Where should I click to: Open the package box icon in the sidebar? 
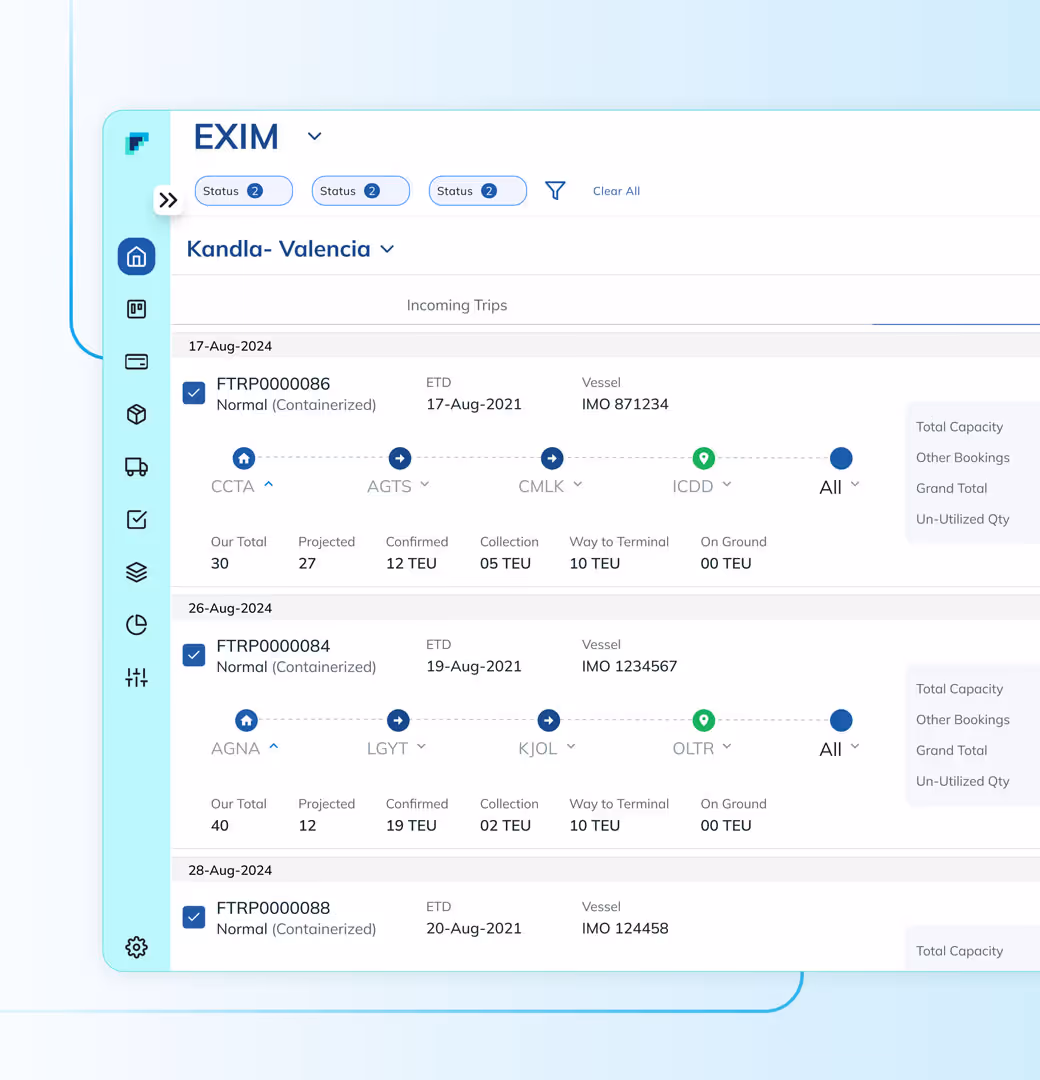point(136,414)
